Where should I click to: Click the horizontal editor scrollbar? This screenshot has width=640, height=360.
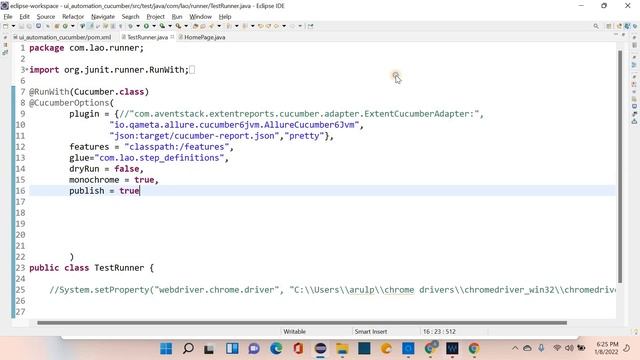pos(302,323)
